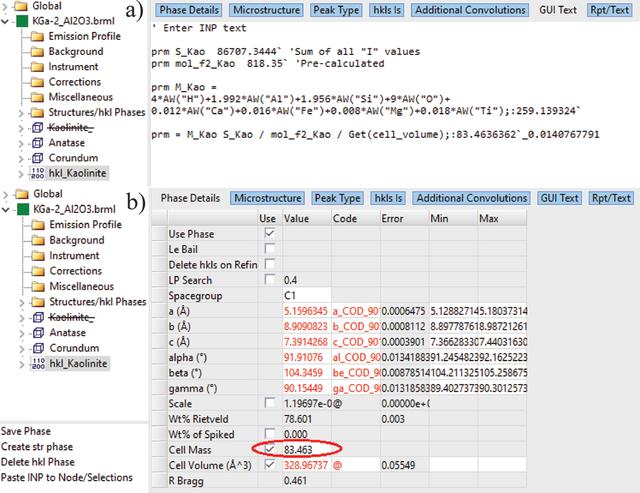Select Structures/hkl Phases folder icon in panel a
This screenshot has height=493, width=640.
click(x=37, y=112)
